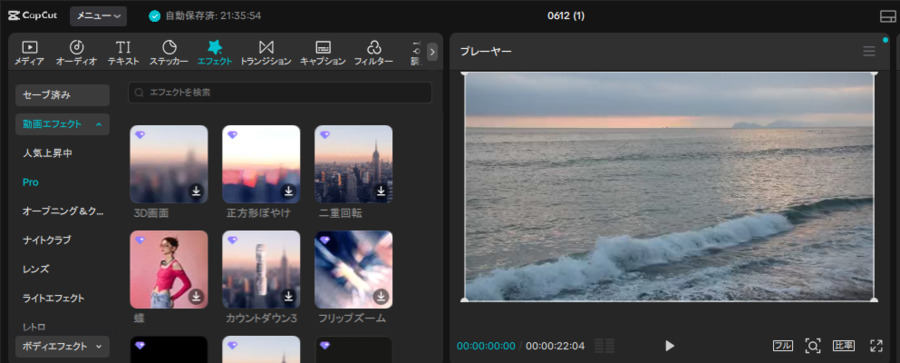Screen dimensions: 900x363
Task: Select the 二重回転 effect thumbnail
Action: click(354, 164)
